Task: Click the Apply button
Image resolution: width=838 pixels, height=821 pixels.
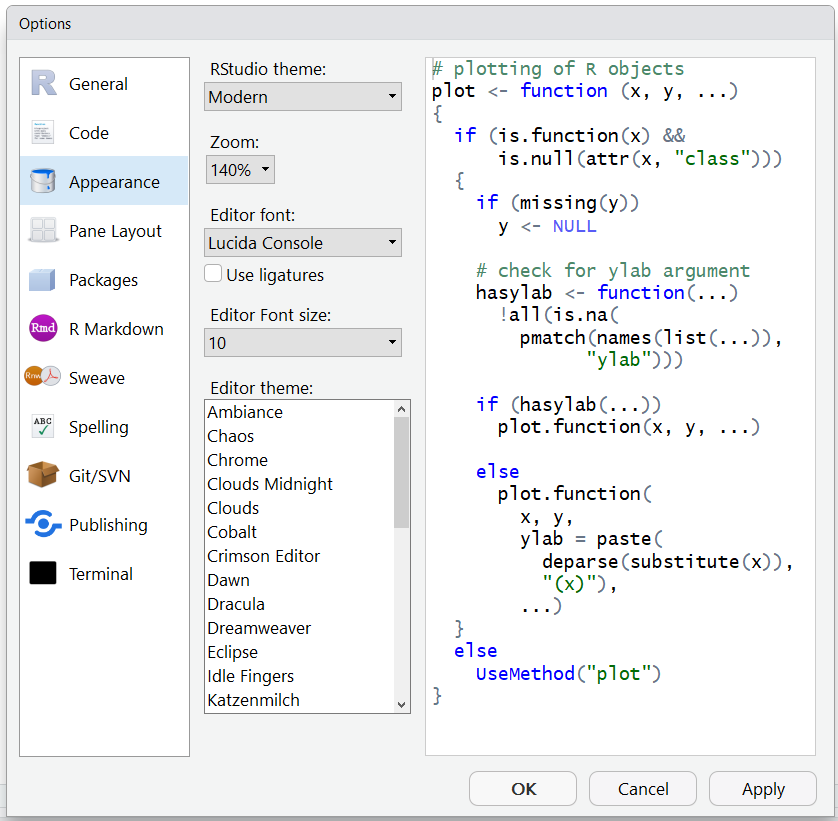Action: point(762,789)
